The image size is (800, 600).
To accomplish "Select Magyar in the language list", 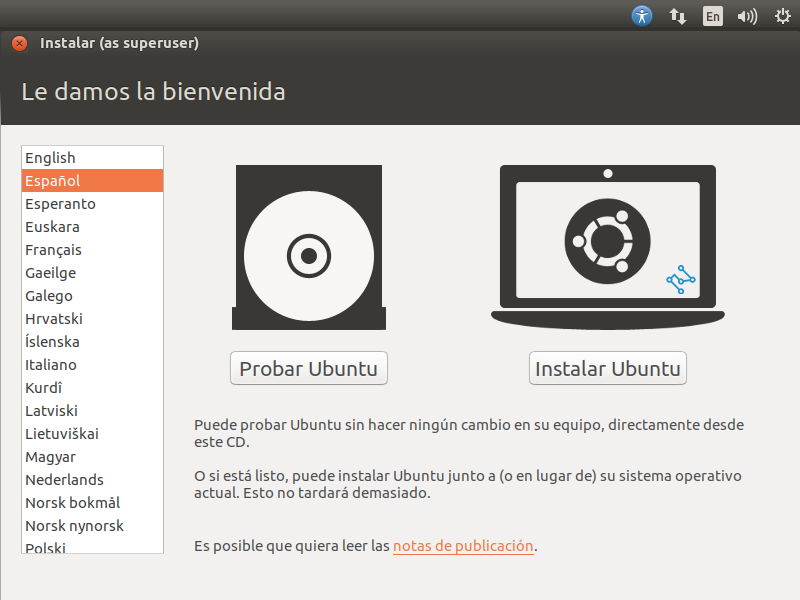I will click(92, 456).
